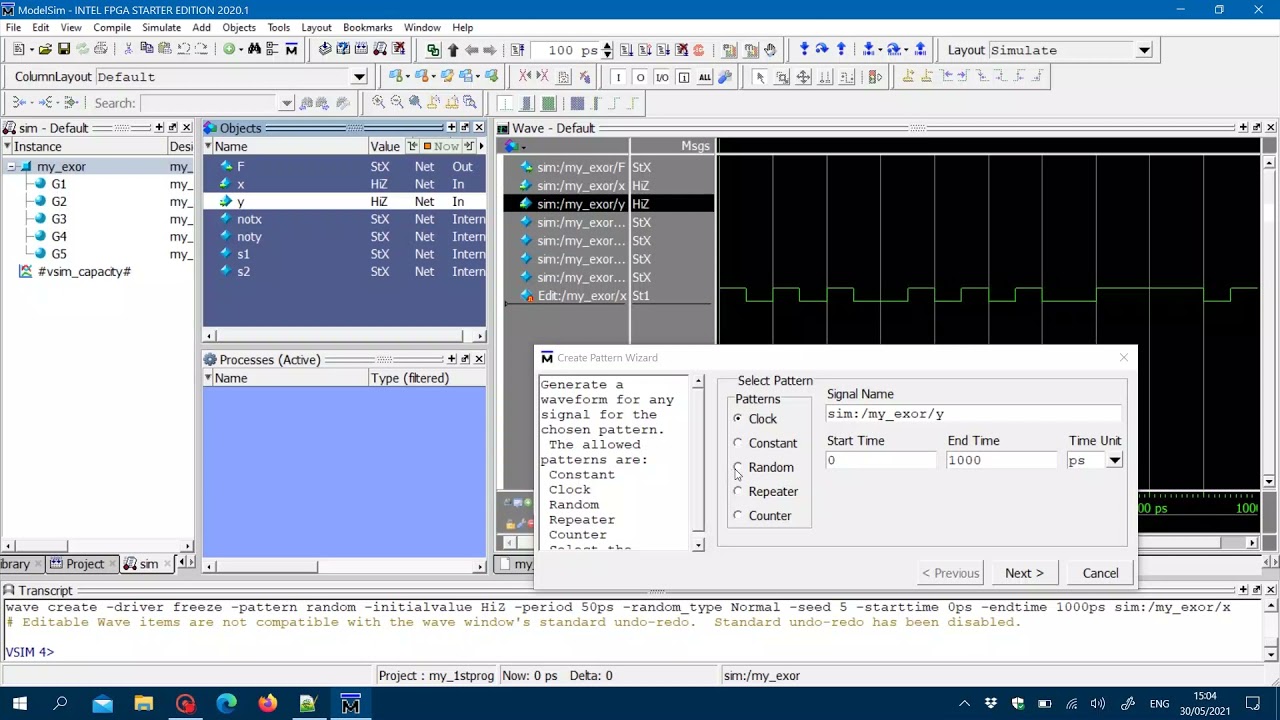Viewport: 1280px width, 720px height.
Task: Click the End Time input field
Action: coord(1002,460)
